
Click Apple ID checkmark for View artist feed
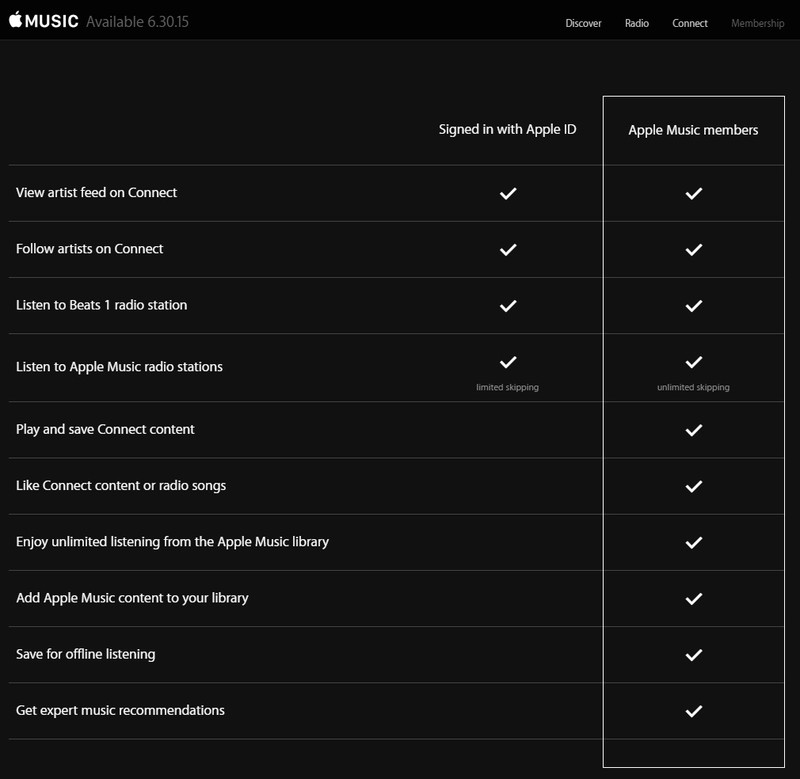pyautogui.click(x=508, y=193)
